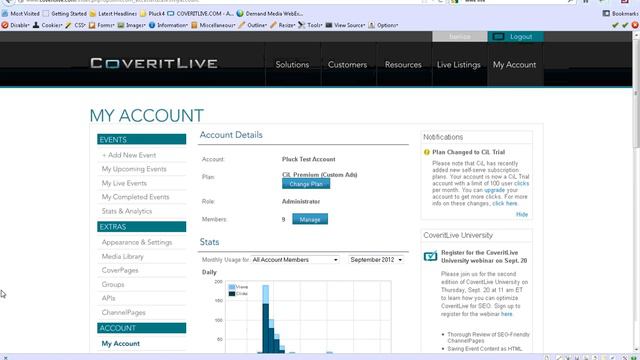
Task: Click the CoverItLive University webinar icon
Action: [430, 256]
